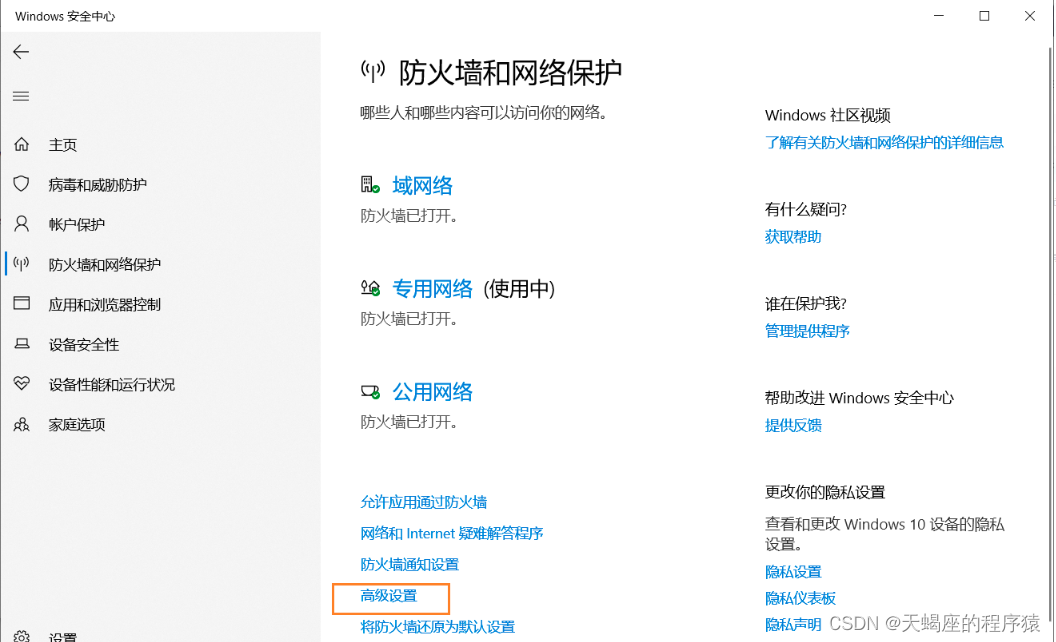Open 防火墙通知设置 link
The width and height of the screenshot is (1056, 642).
coord(409,565)
